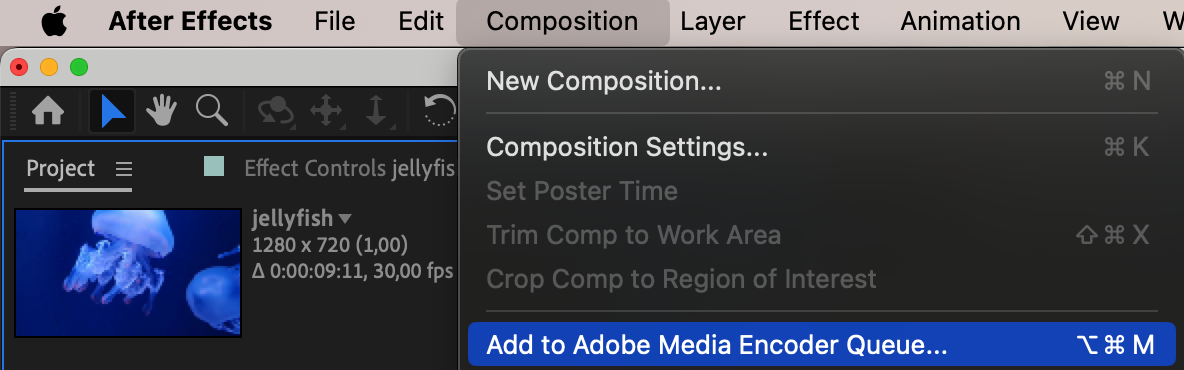Open the Layer menu
Viewport: 1184px width, 370px height.
coord(713,21)
